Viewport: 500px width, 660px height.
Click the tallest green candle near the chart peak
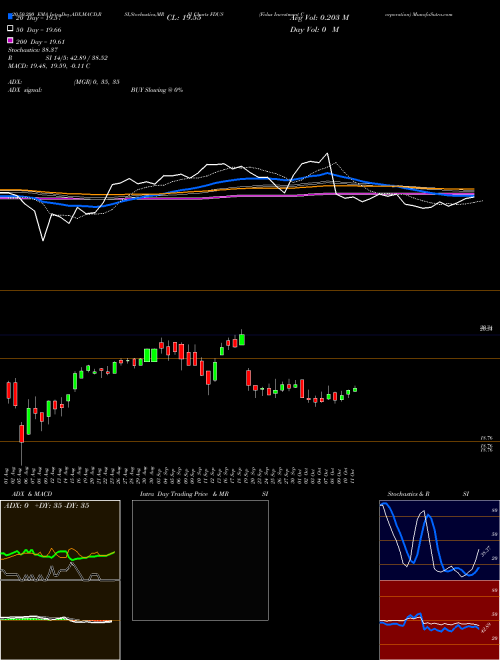(242, 339)
